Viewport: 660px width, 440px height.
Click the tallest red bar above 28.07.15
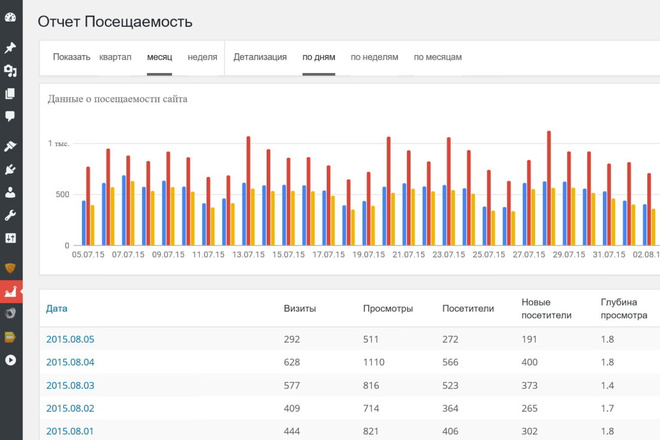[x=549, y=188]
